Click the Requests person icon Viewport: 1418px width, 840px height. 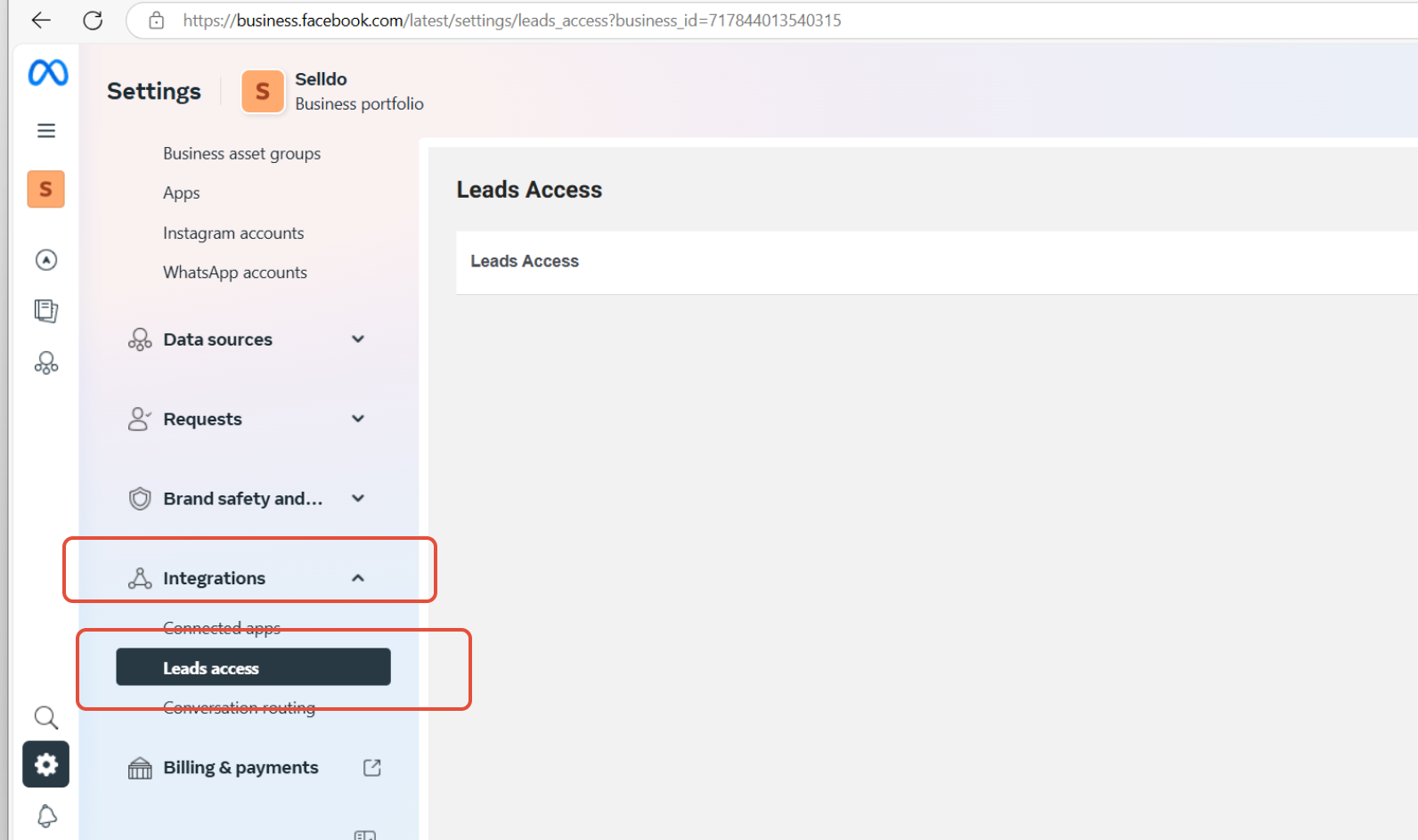[x=139, y=419]
